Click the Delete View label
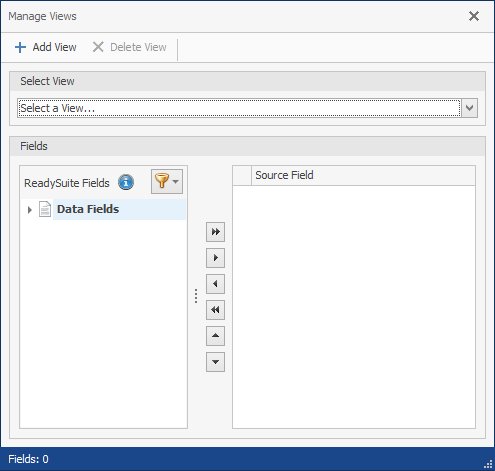Screen dimensions: 495x471 click(x=138, y=47)
